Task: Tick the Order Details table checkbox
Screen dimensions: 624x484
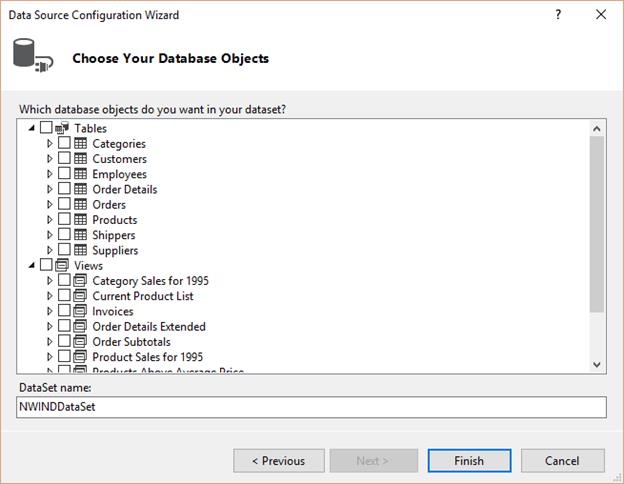Action: coord(64,189)
